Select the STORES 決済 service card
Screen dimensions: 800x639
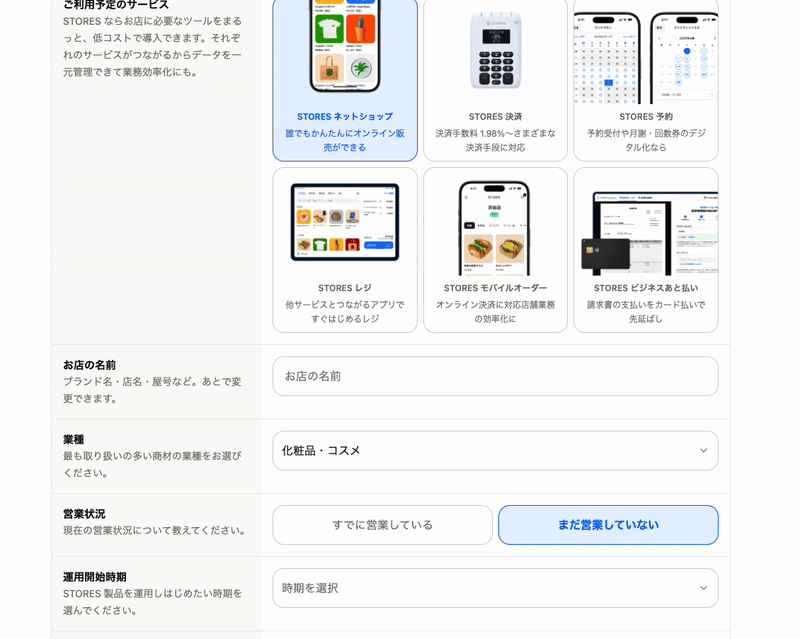pyautogui.click(x=495, y=80)
